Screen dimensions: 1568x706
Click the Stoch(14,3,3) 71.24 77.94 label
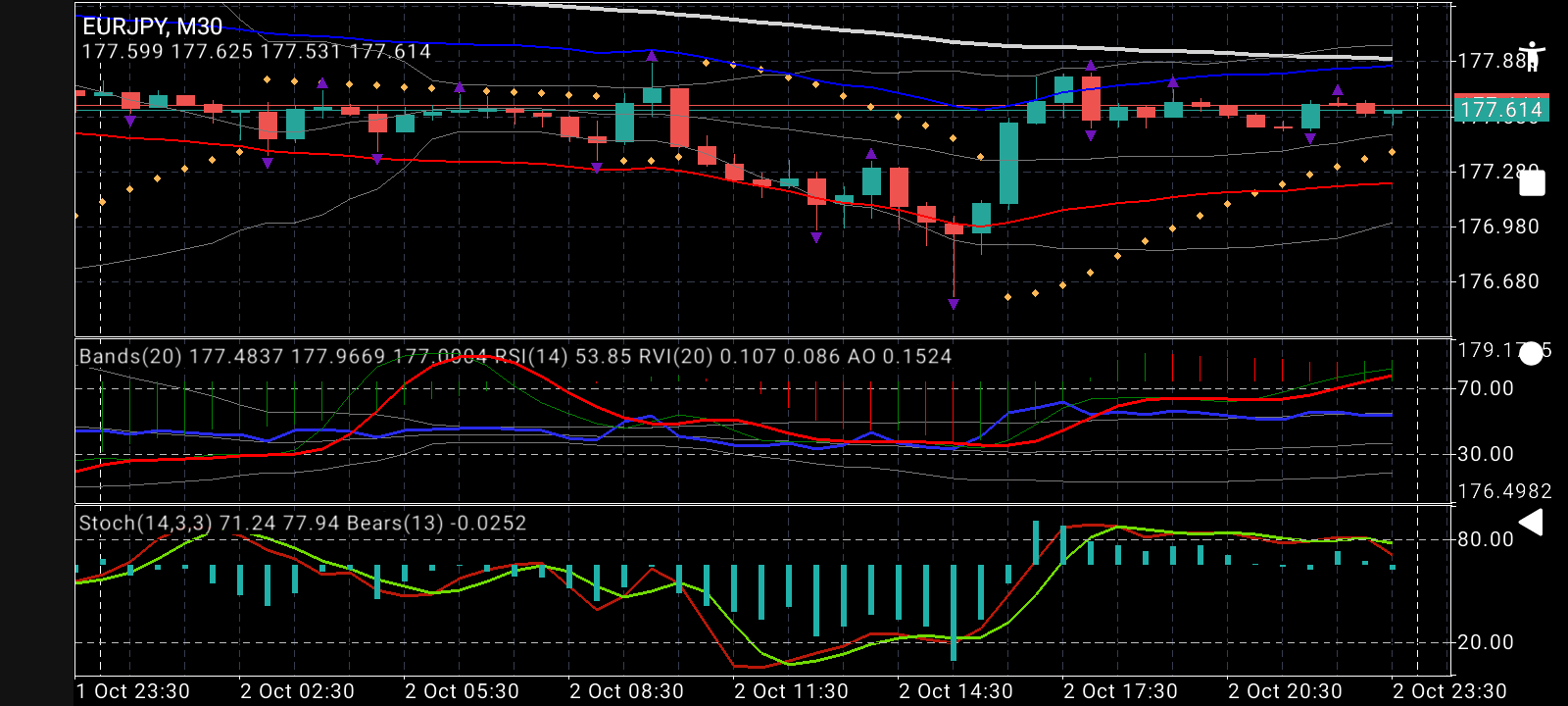pos(211,523)
